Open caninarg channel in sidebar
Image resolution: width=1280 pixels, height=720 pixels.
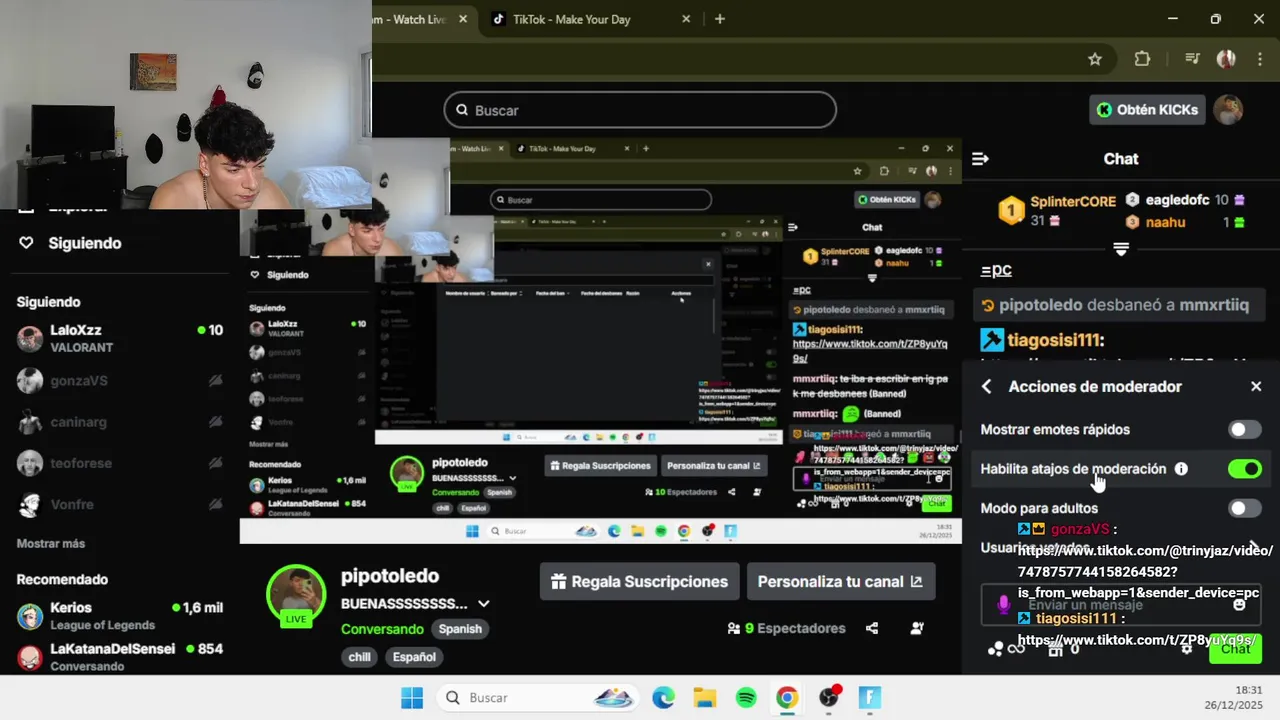click(120, 422)
